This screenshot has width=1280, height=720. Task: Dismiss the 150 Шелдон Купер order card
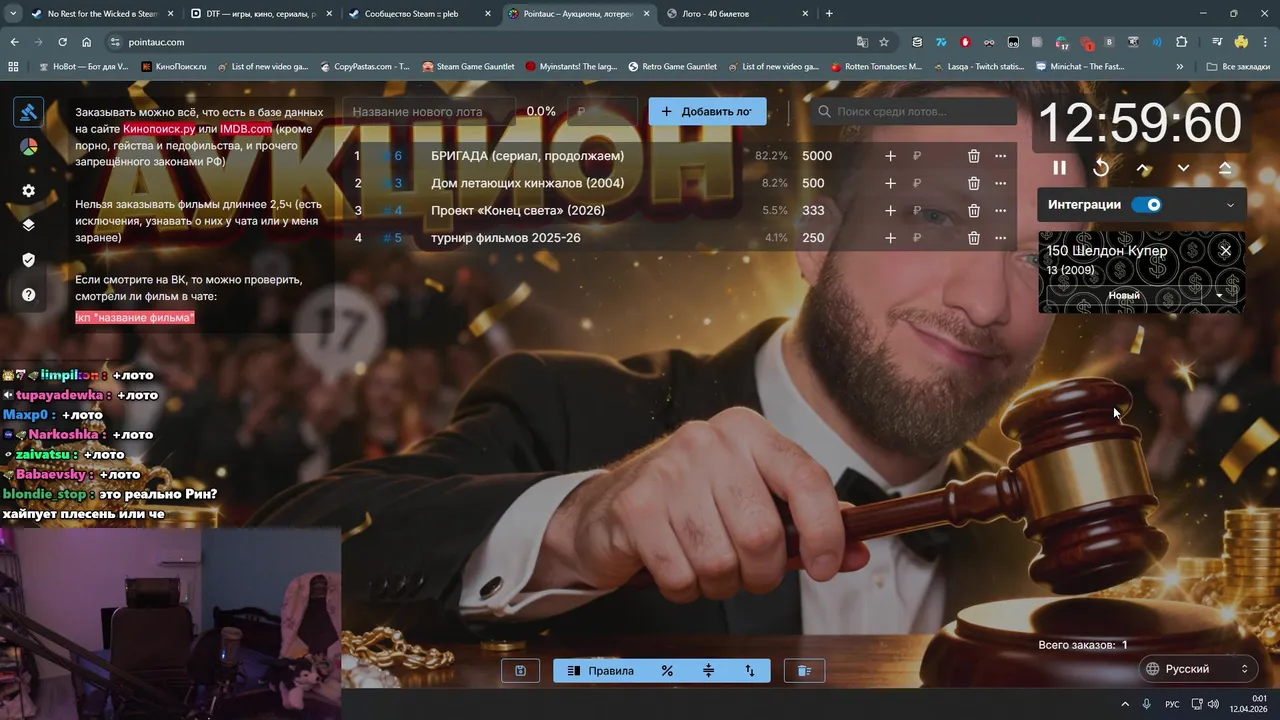[x=1225, y=250]
